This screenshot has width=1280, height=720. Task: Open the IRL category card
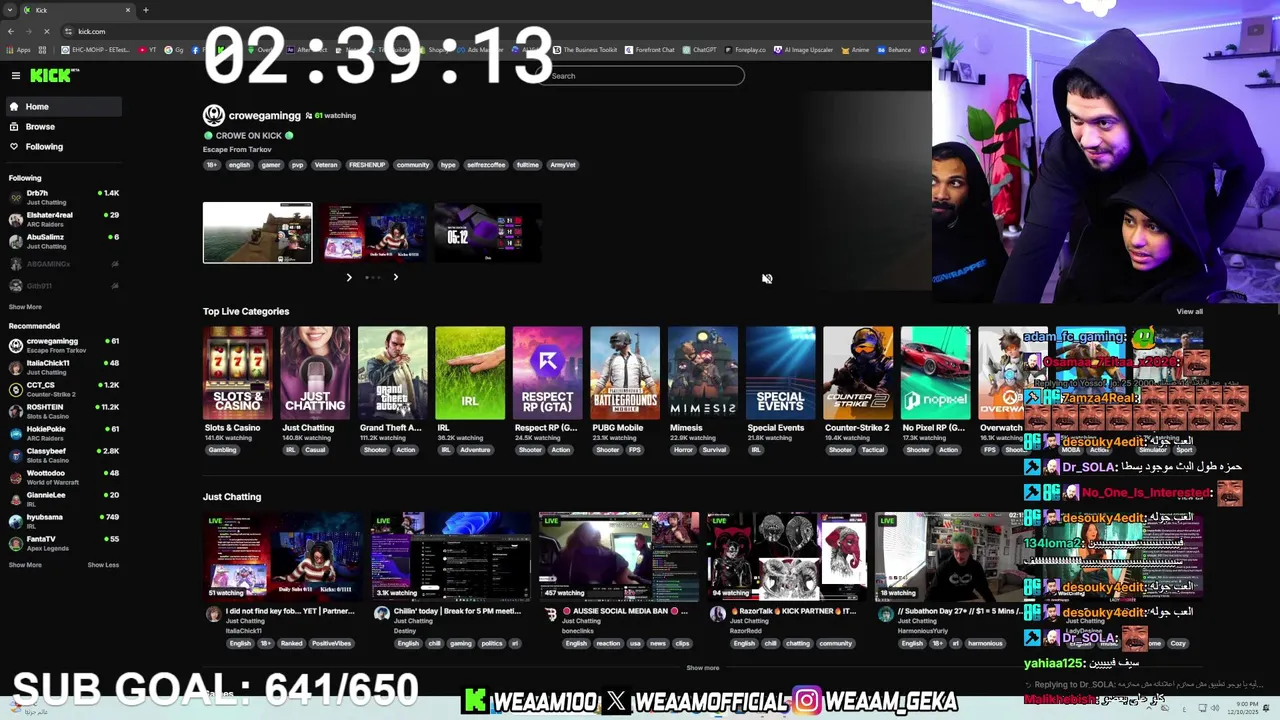click(x=470, y=373)
